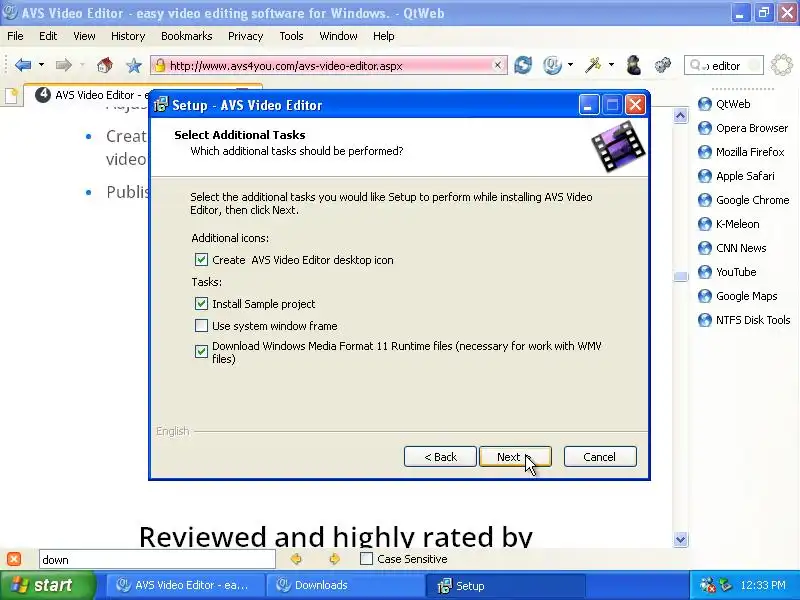This screenshot has height=600, width=800.
Task: Open the gears settings icon in toolbar
Action: coord(663,65)
